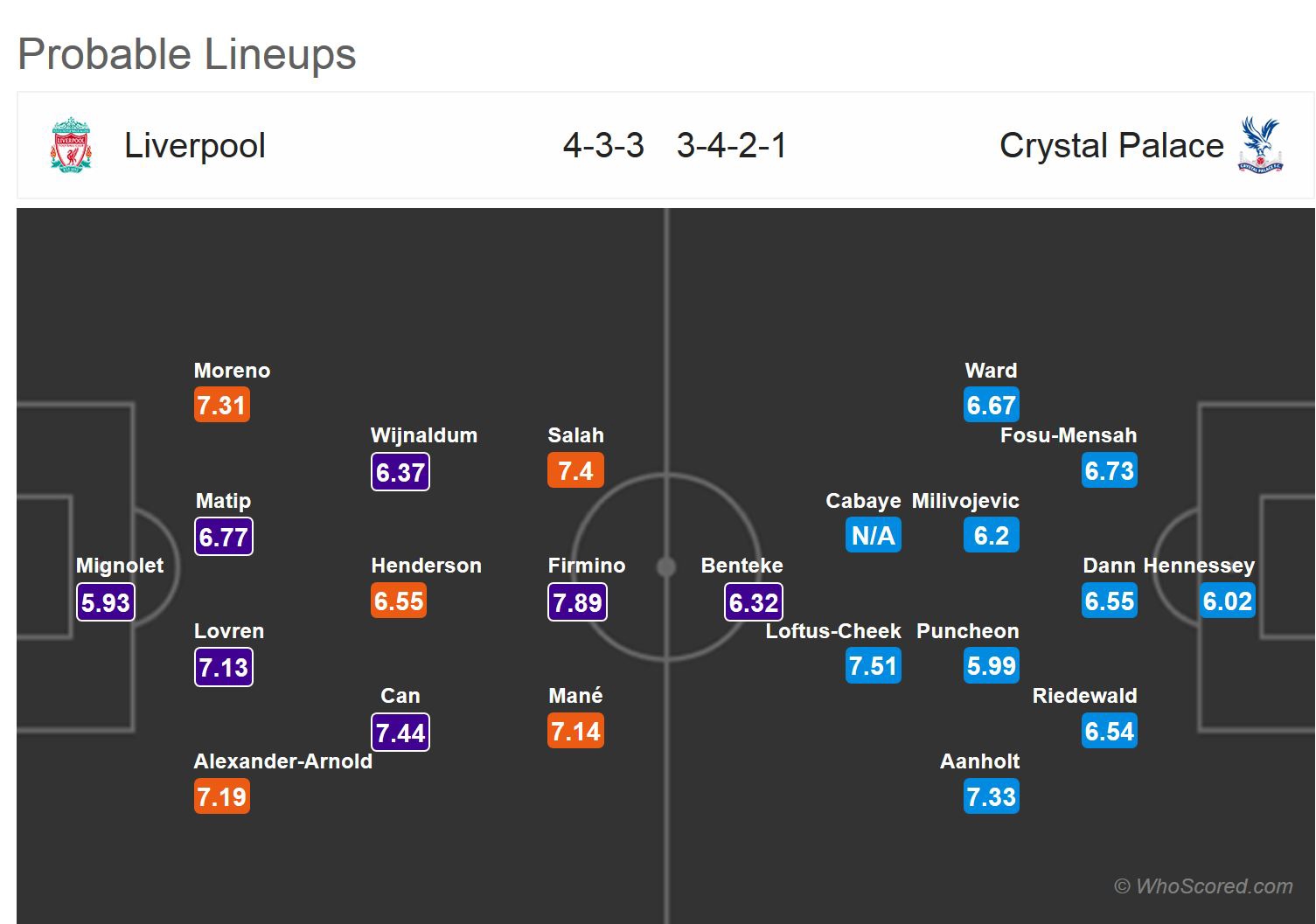
Task: Click Salah's 7.4 rating badge
Action: pos(575,471)
